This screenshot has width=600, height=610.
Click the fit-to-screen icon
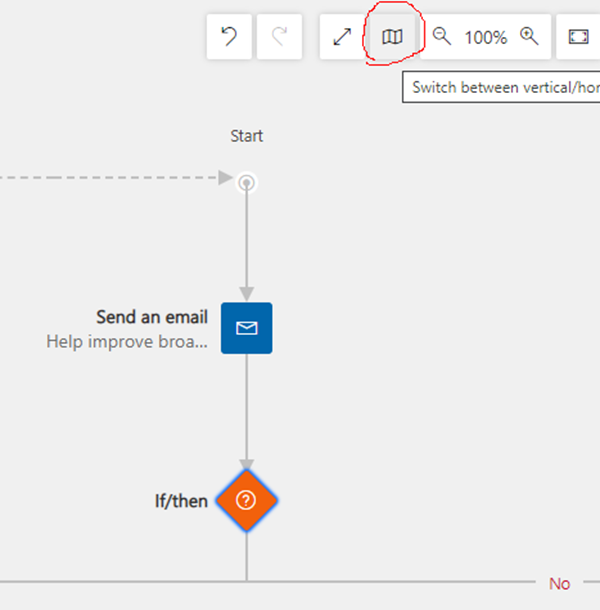[x=578, y=37]
